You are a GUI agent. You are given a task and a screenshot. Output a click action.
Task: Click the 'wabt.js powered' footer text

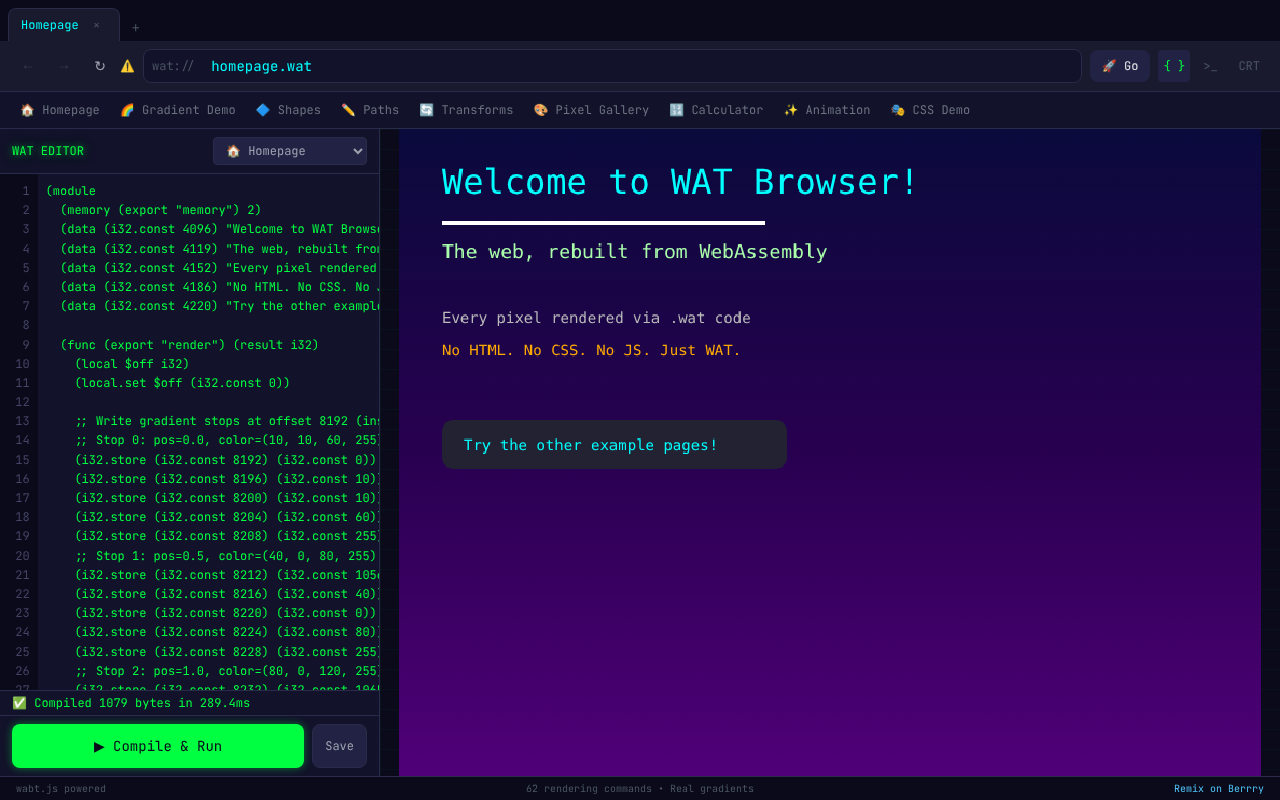point(61,789)
